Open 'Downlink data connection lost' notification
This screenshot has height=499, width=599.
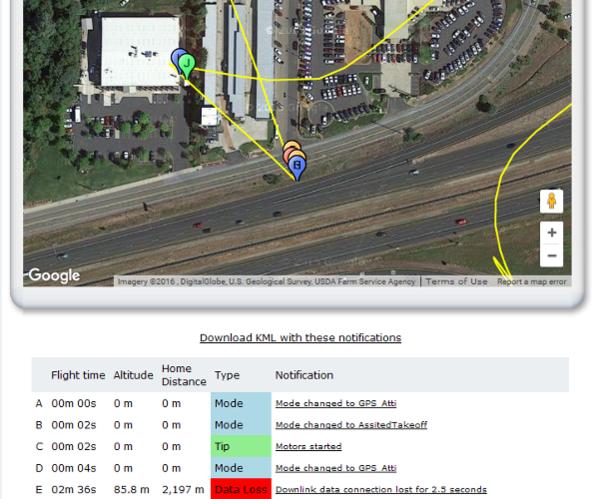(381, 489)
